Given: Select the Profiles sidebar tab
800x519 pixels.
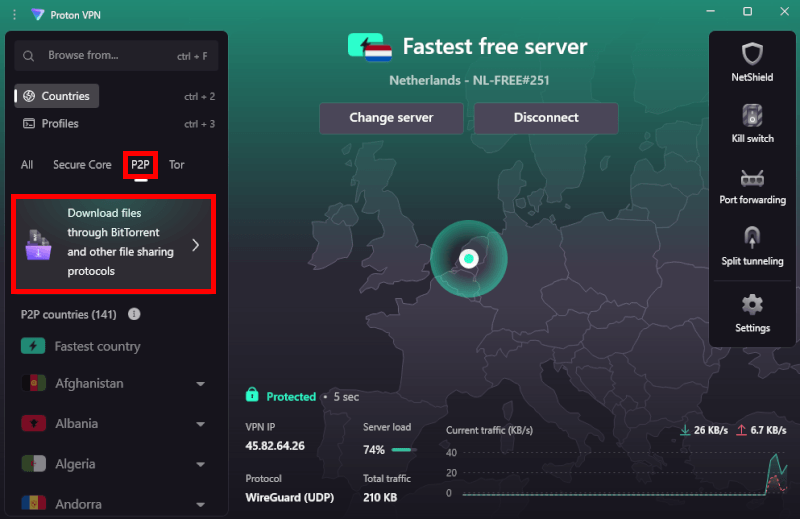Looking at the screenshot, I should click(51, 123).
